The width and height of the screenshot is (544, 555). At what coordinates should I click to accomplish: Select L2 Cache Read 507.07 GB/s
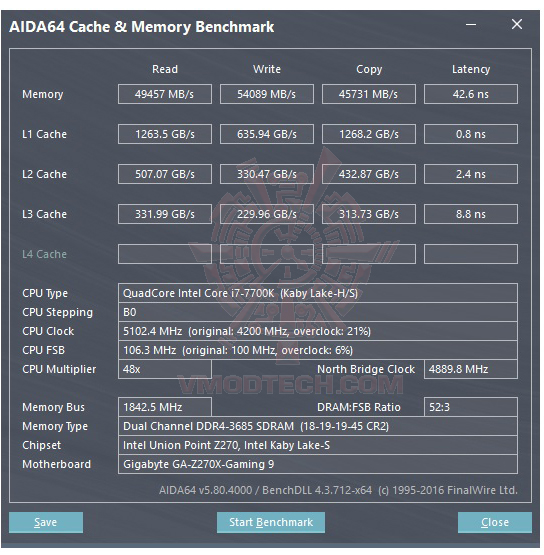(165, 174)
